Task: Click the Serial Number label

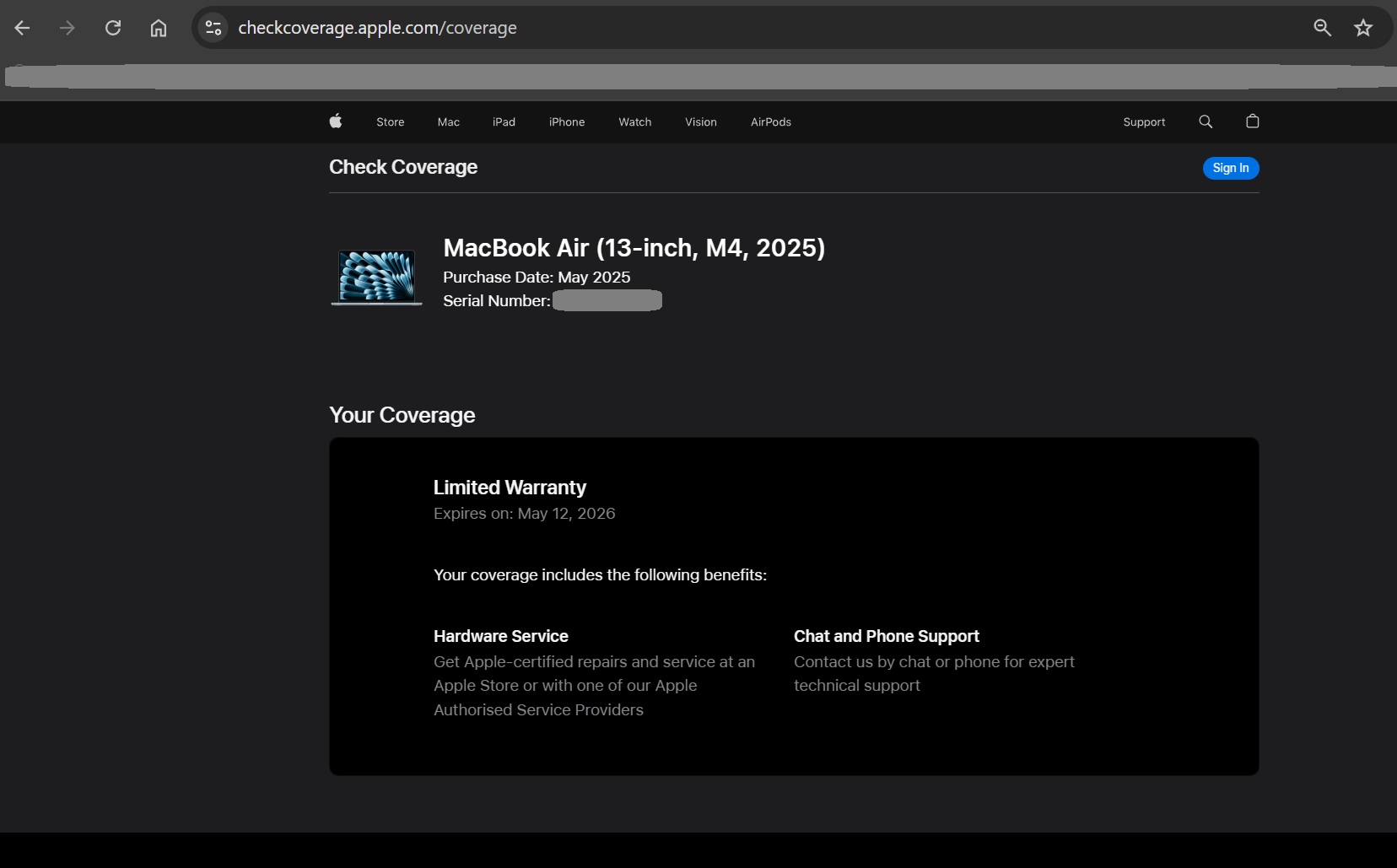Action: click(497, 301)
